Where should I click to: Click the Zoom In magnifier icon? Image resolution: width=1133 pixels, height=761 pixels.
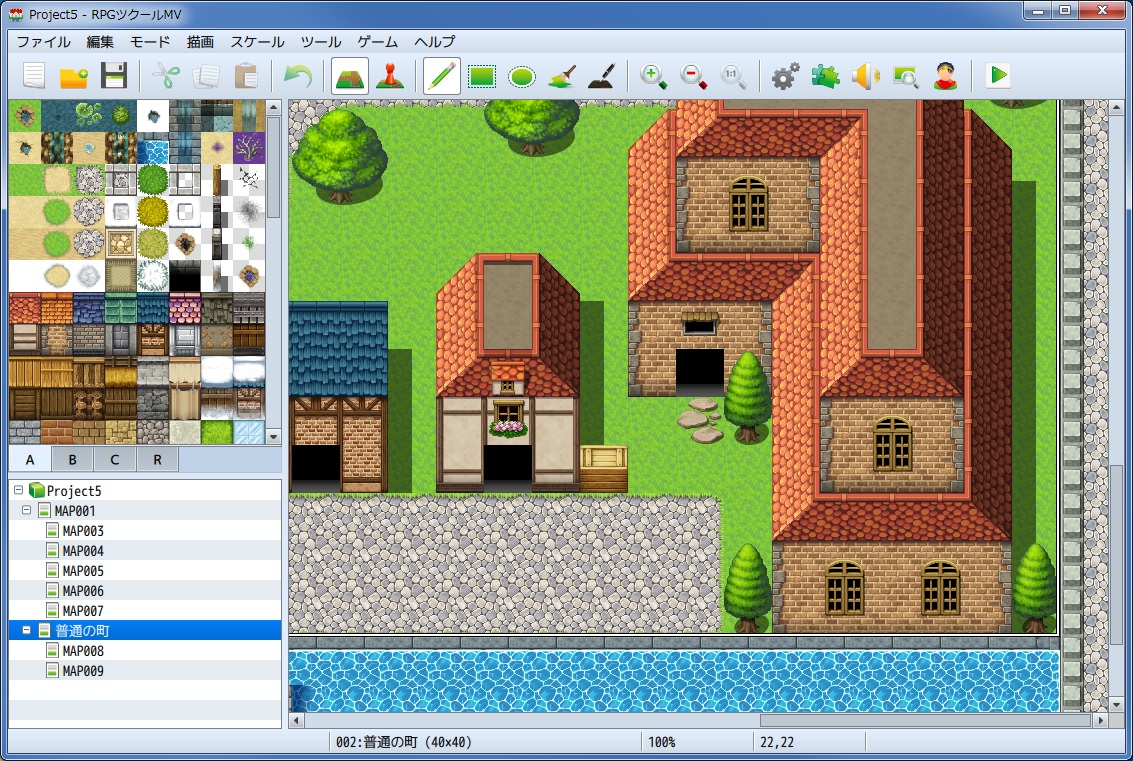click(x=653, y=75)
